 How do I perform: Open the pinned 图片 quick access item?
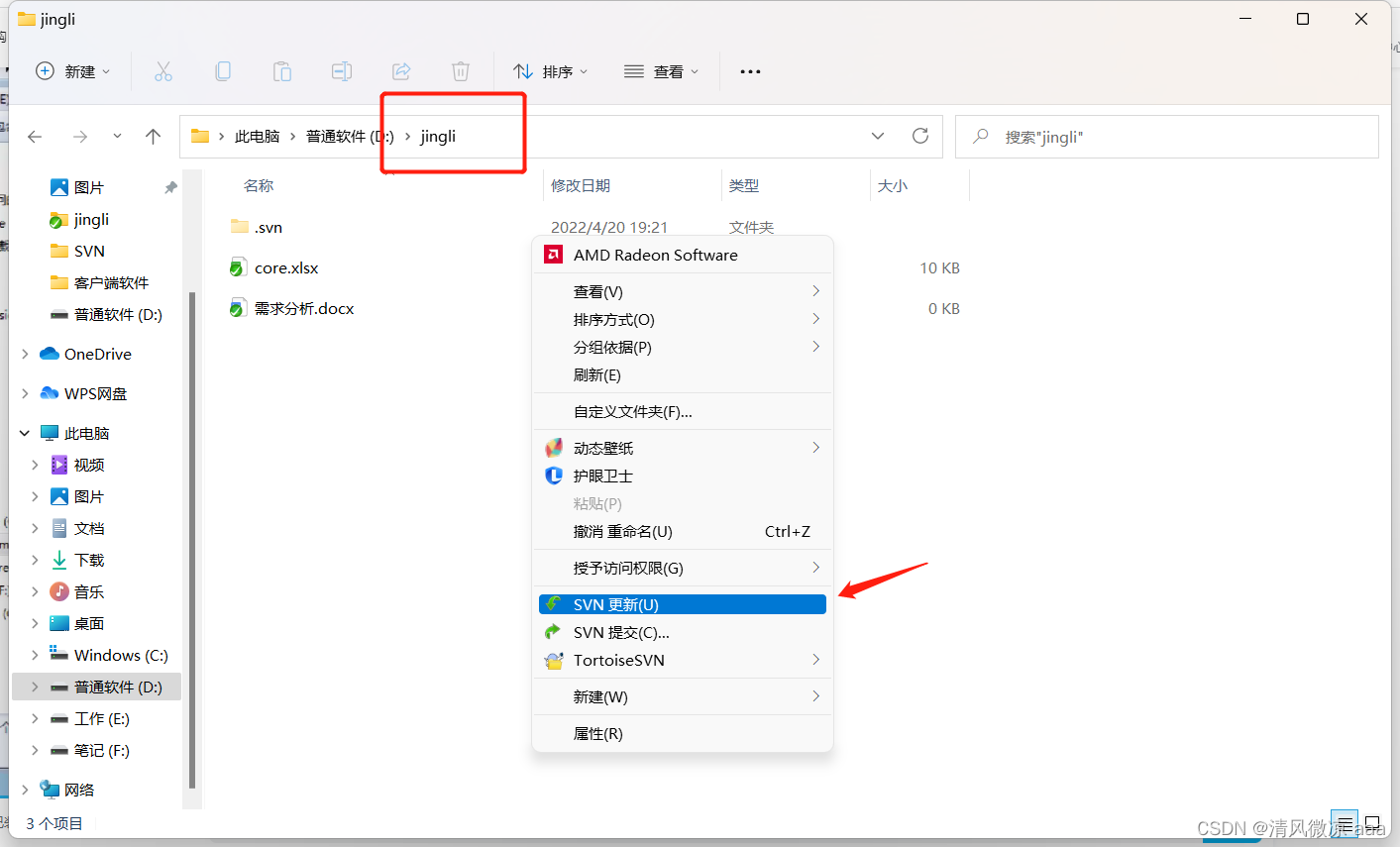coord(77,187)
